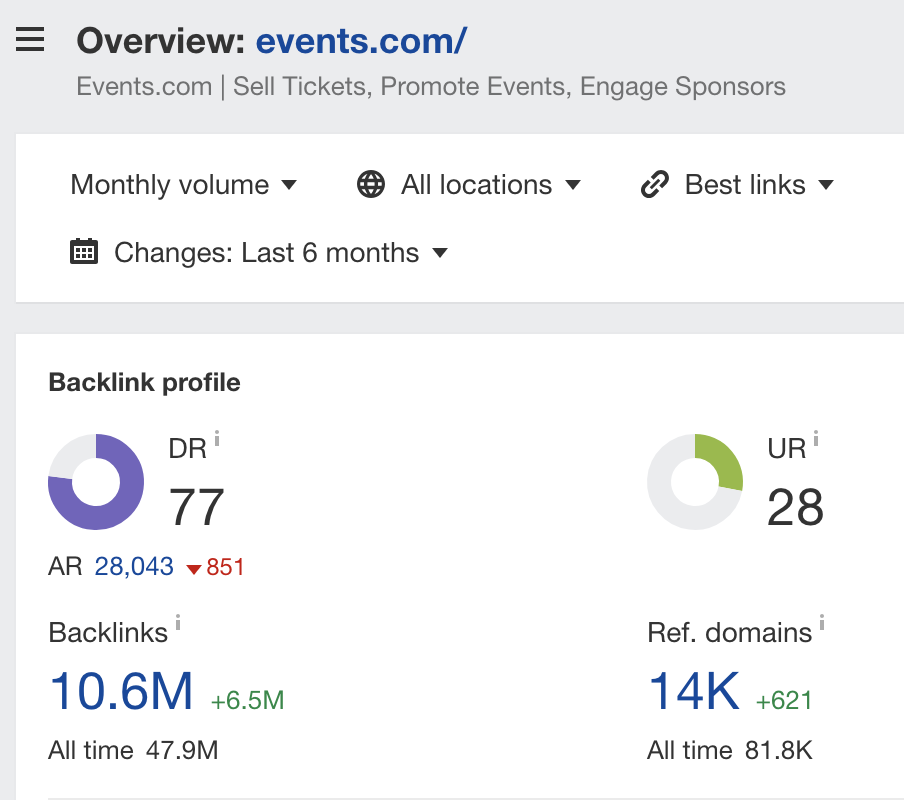Click the page subtitle Events.com | Sell Tickets
The height and width of the screenshot is (800, 904).
pos(431,86)
